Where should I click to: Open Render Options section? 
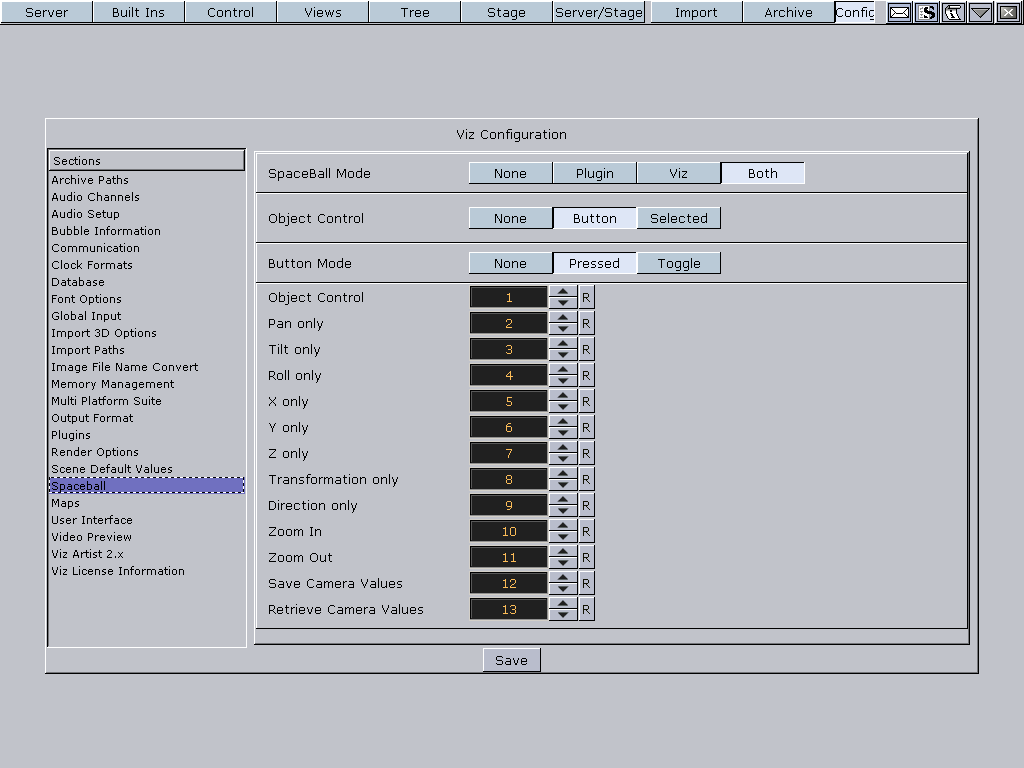pos(95,452)
